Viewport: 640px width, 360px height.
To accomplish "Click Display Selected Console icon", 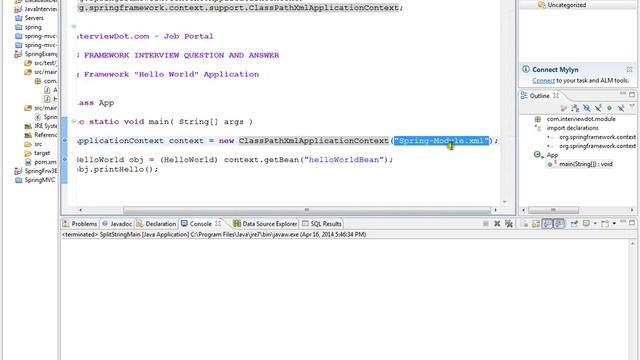I will point(586,224).
